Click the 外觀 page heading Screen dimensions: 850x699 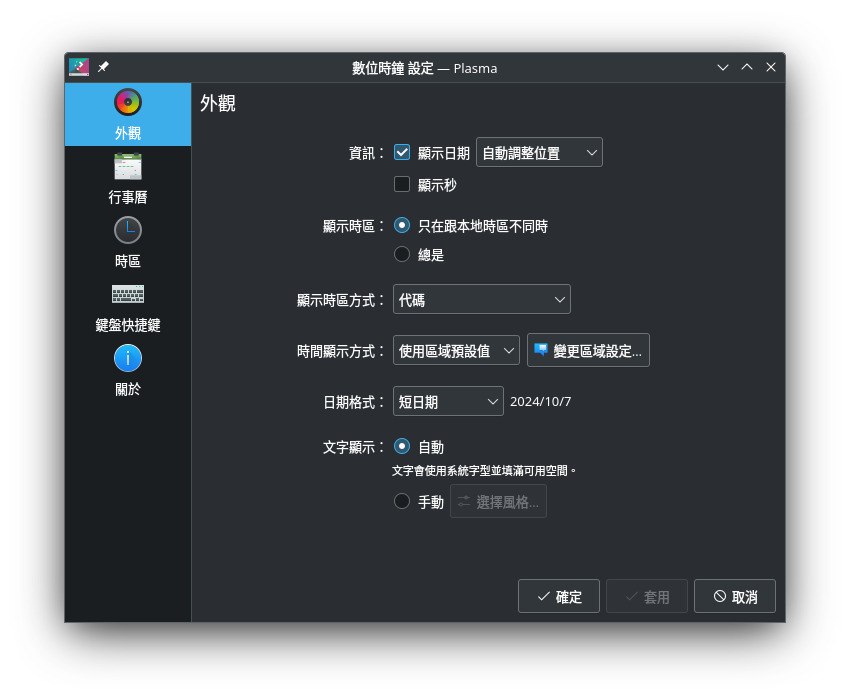pyautogui.click(x=218, y=103)
